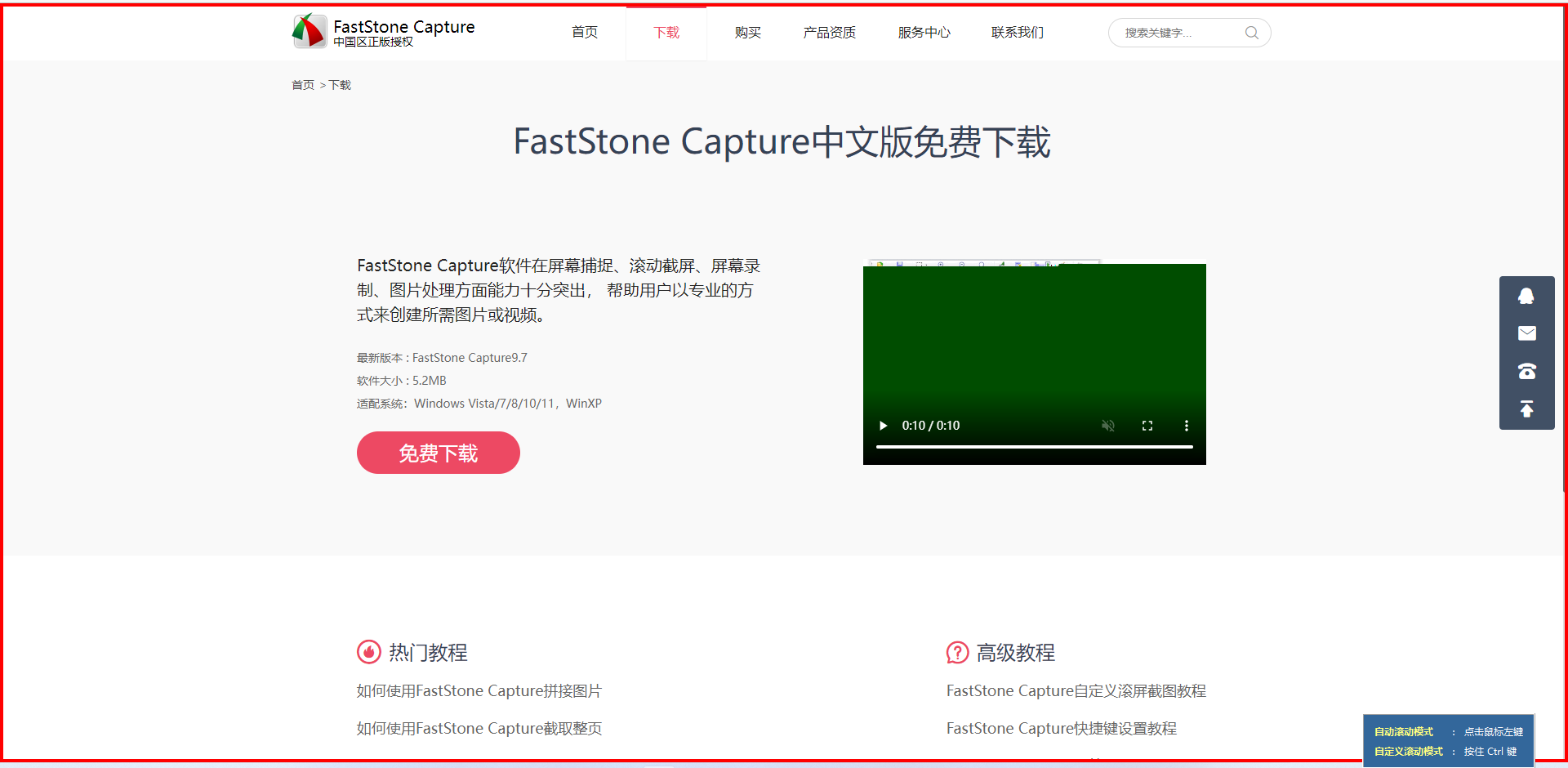Click the 高级教程 heading

[x=1016, y=652]
